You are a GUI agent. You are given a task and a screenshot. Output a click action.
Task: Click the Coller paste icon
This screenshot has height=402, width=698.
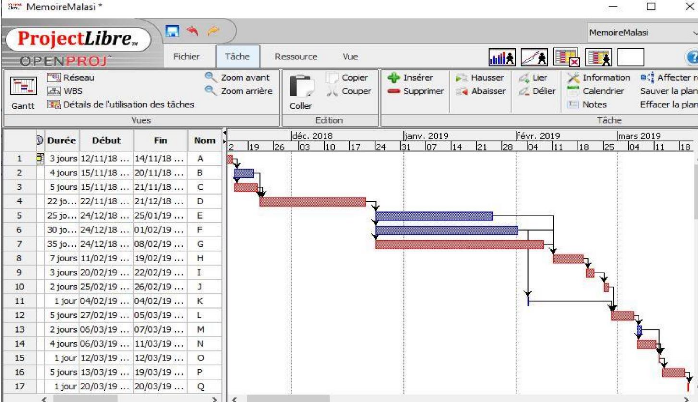pos(301,86)
